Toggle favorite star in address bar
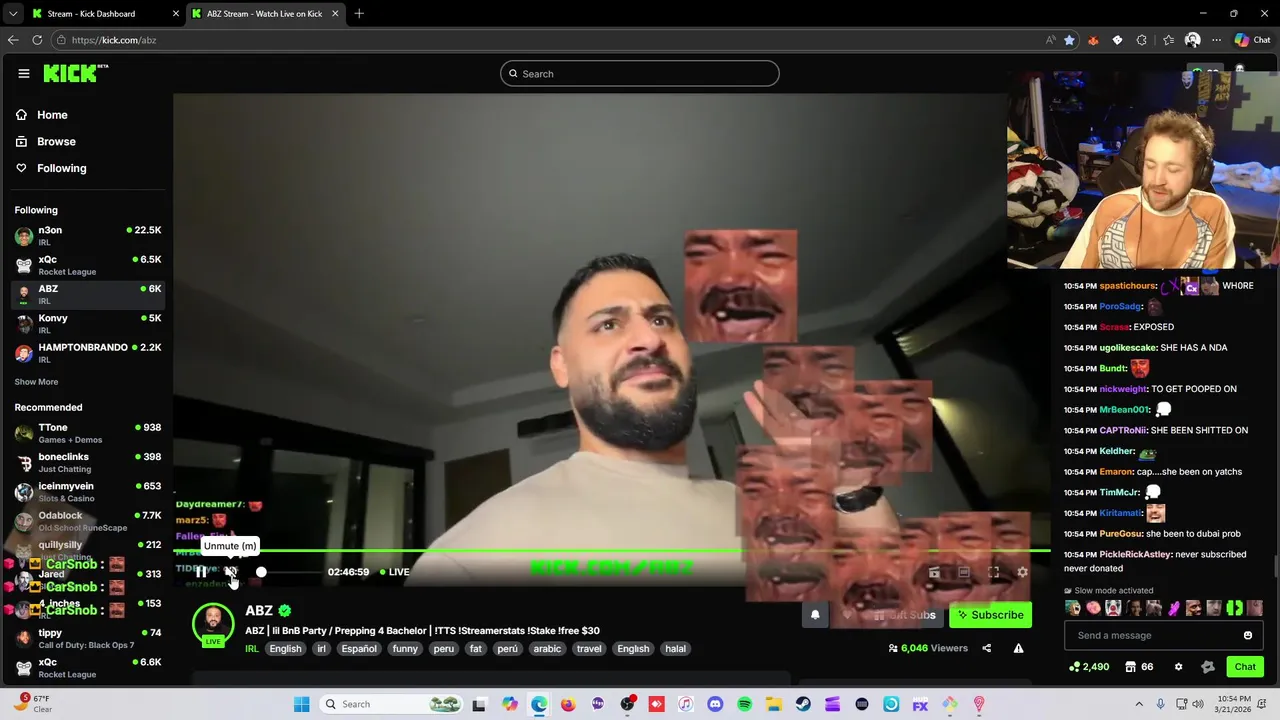Screen dimensions: 1280x720 1069,40
